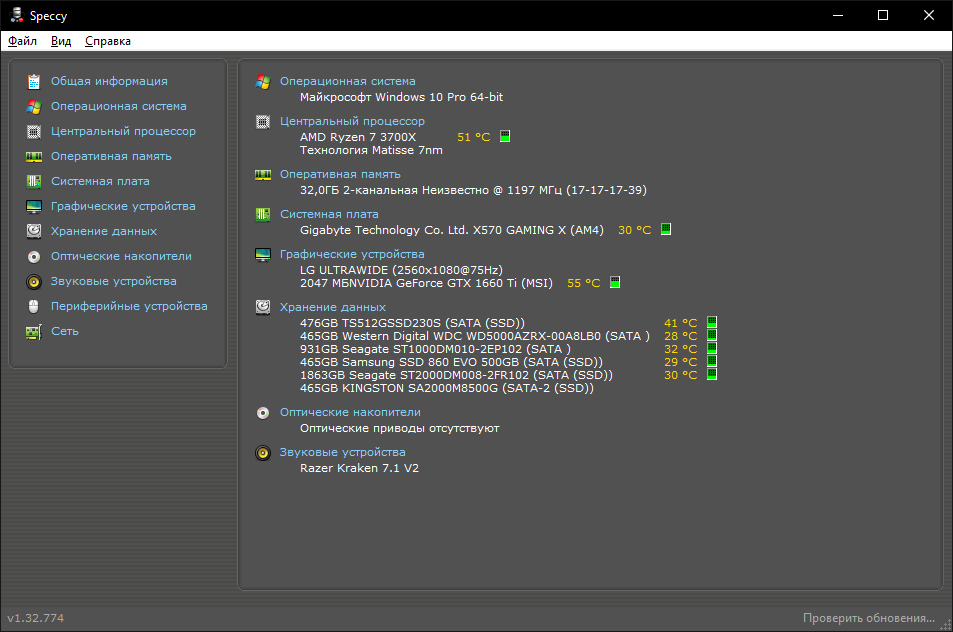The width and height of the screenshot is (953, 632).
Task: Click the Windows flag icon in the sidebar
Action: 34,106
